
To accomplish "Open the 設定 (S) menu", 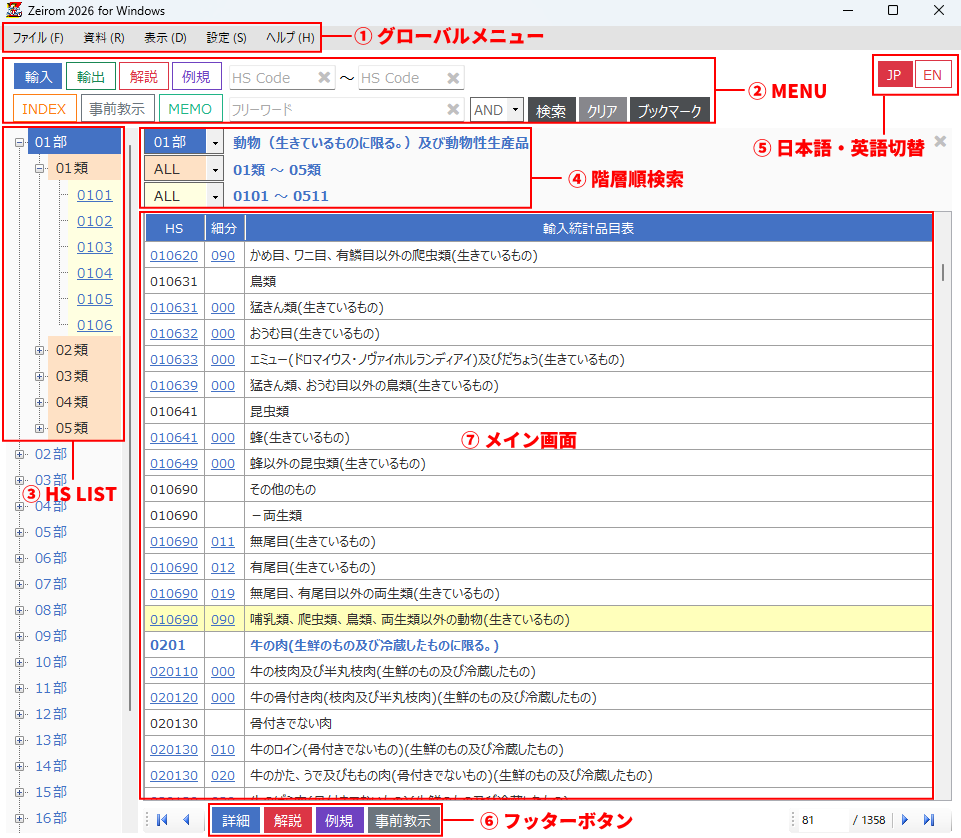I will point(226,38).
